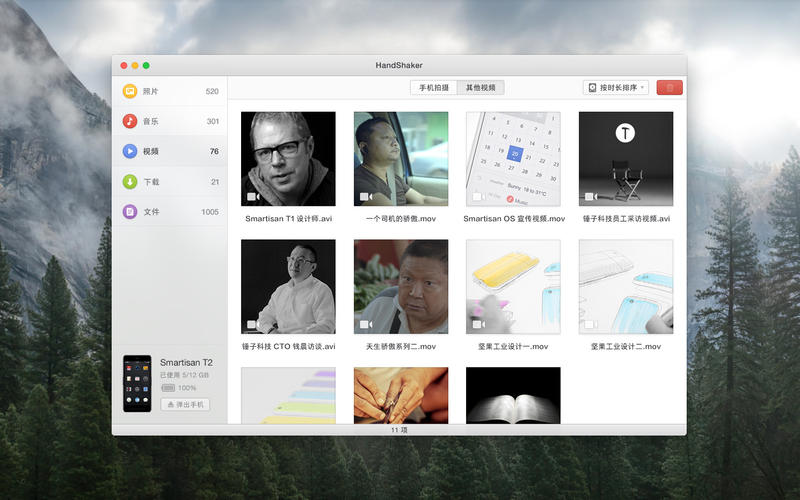Image resolution: width=800 pixels, height=500 pixels.
Task: Click the blue 视频 (Video) play icon
Action: (130, 151)
